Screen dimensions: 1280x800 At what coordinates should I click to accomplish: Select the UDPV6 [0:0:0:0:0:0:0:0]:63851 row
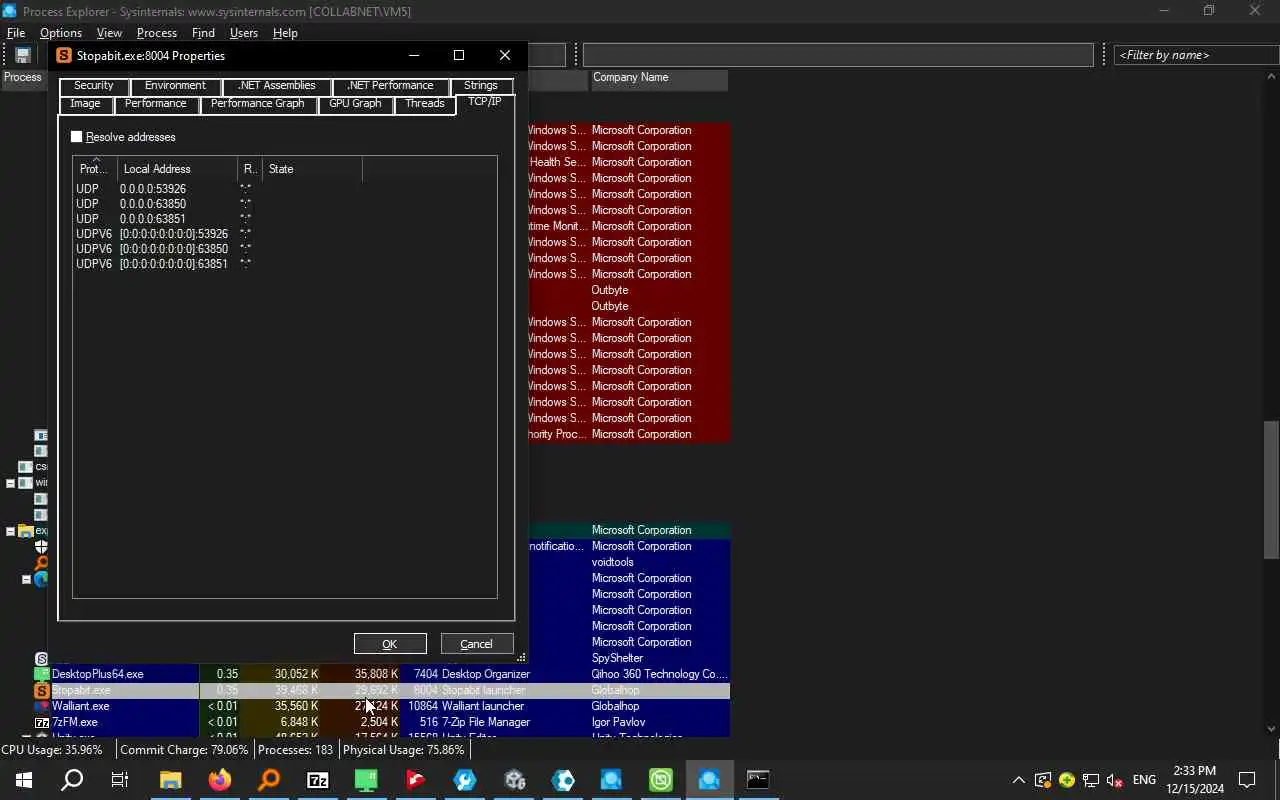tap(284, 264)
